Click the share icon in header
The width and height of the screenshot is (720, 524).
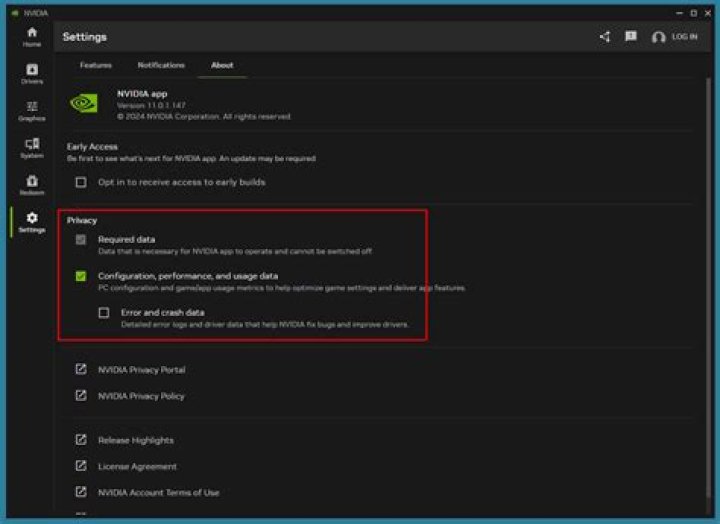click(605, 37)
